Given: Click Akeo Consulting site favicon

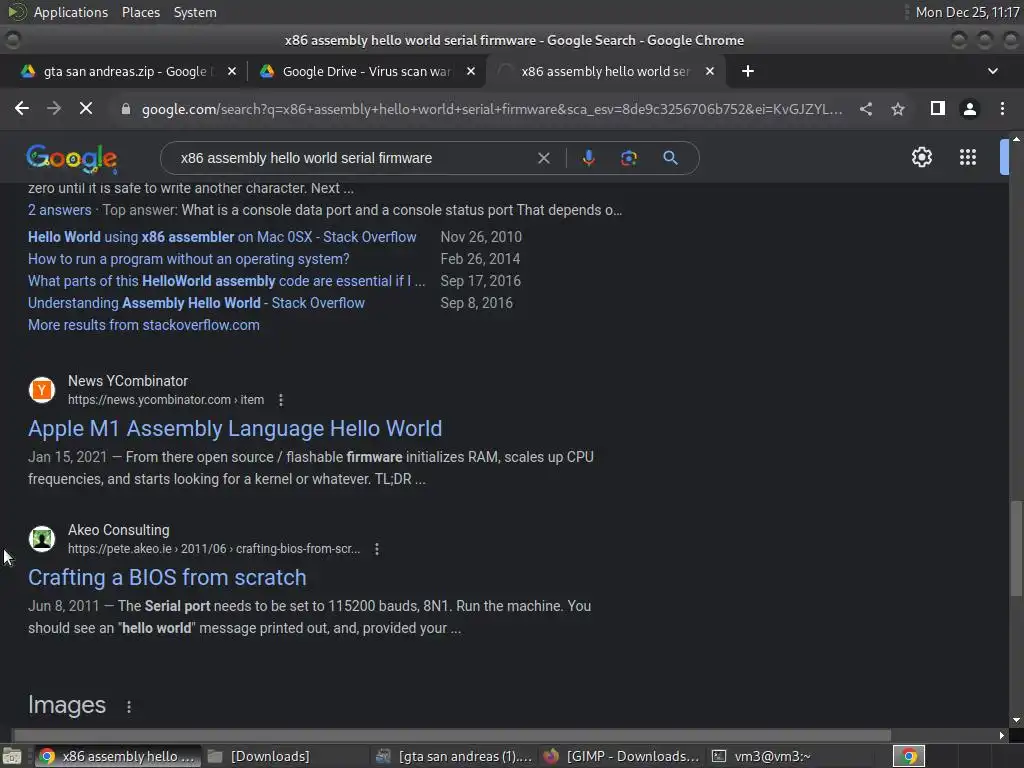Looking at the screenshot, I should coord(42,539).
